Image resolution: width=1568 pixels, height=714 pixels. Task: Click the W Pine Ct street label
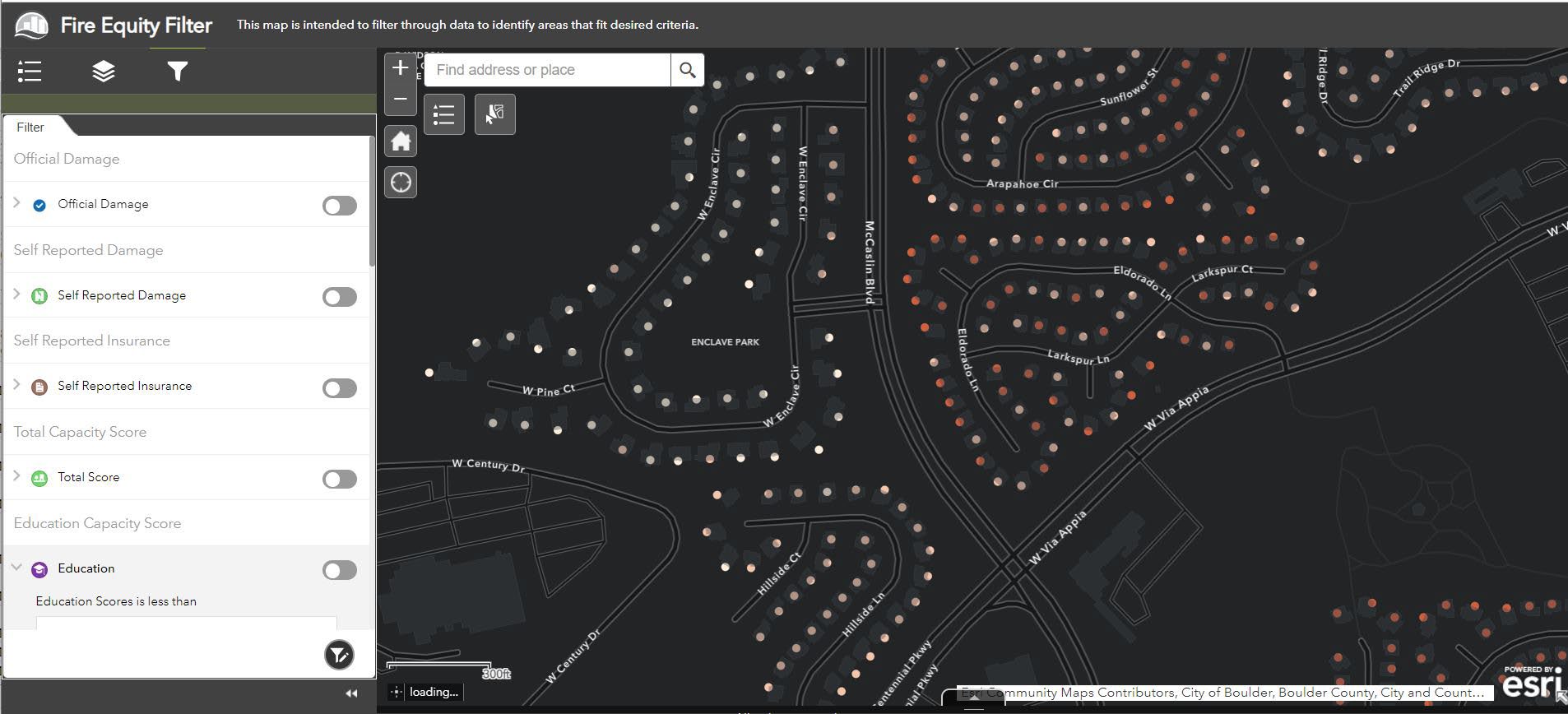click(x=549, y=390)
